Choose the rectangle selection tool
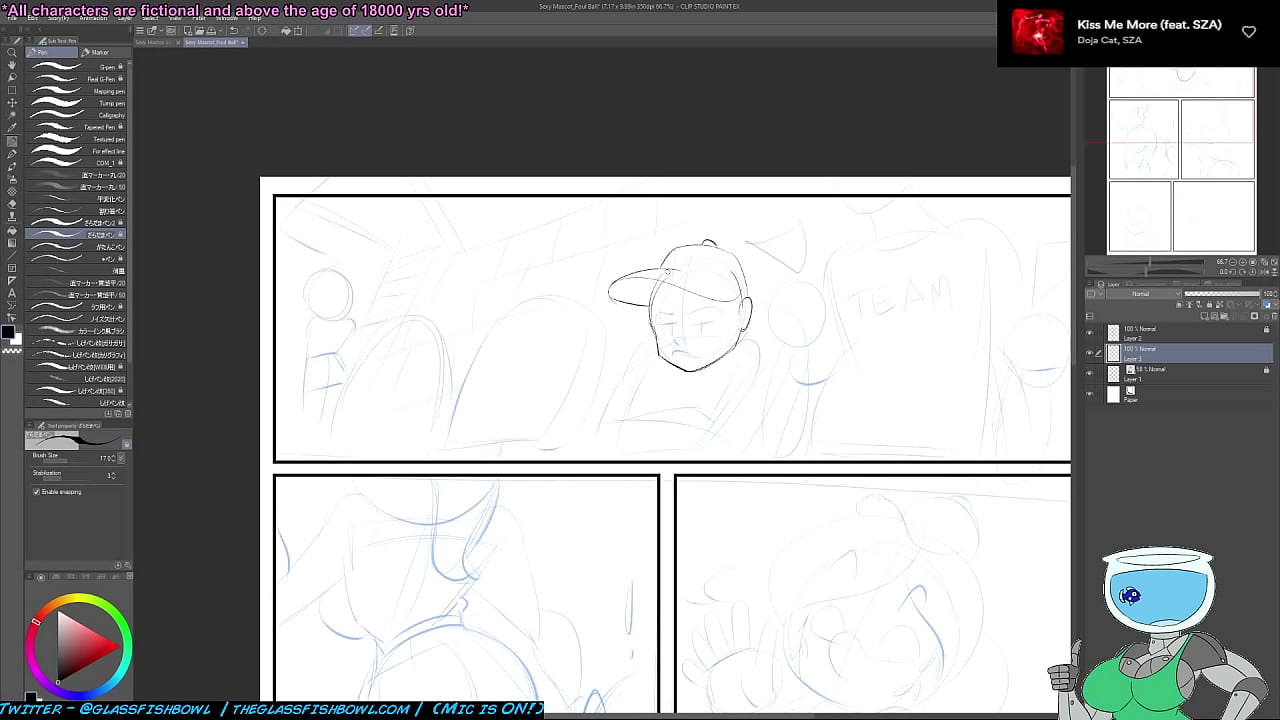 (12, 90)
